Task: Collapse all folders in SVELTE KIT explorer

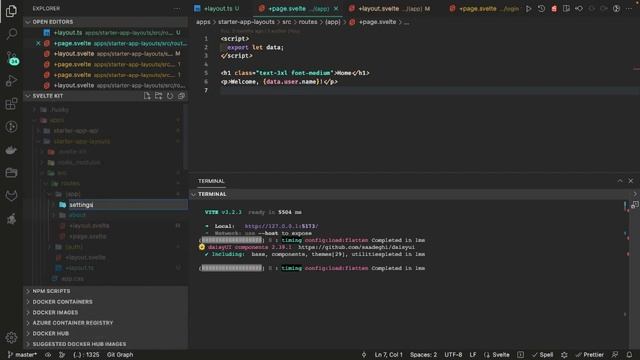Action: coord(181,96)
